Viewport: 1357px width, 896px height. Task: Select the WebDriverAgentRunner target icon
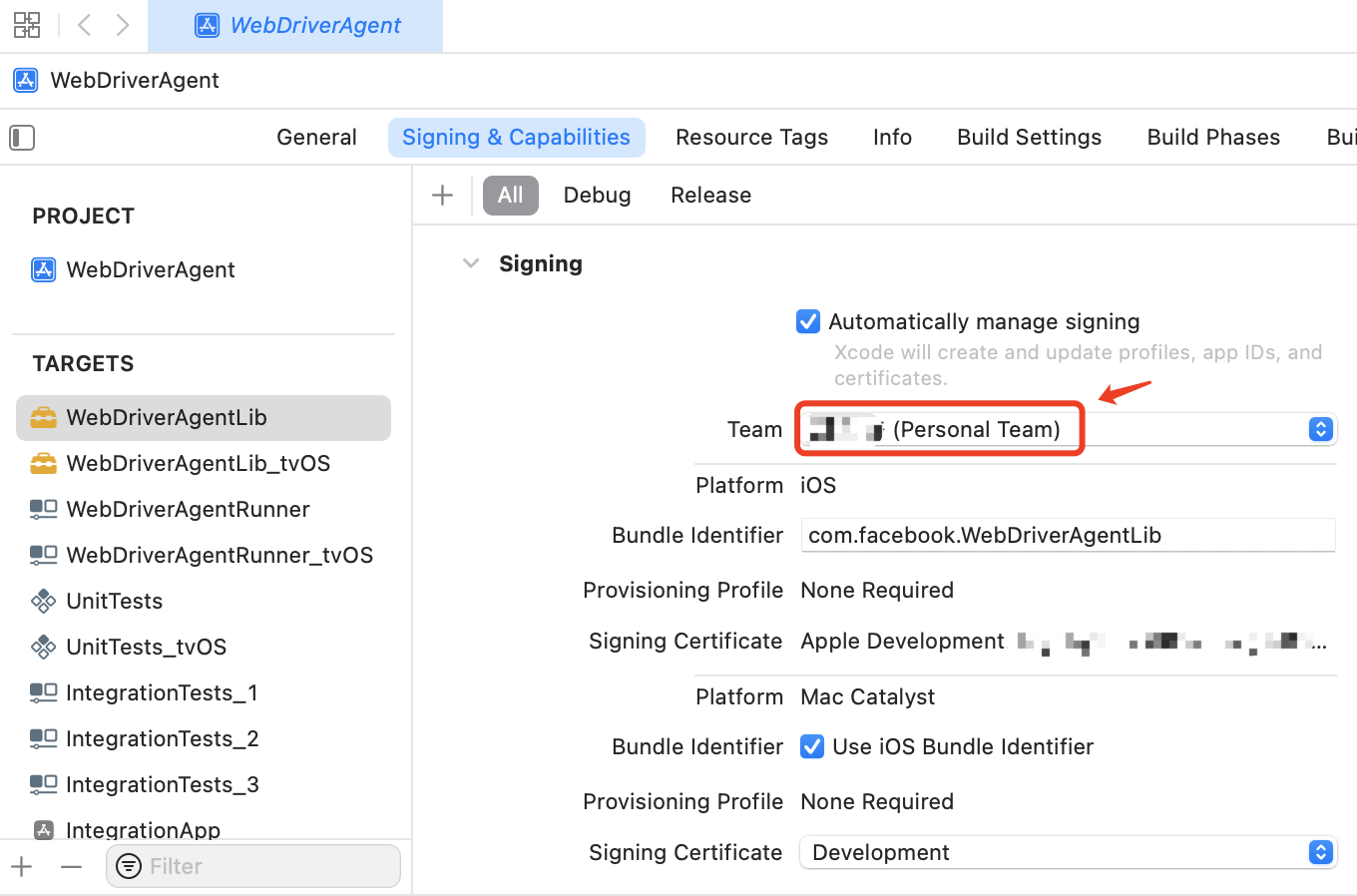[x=43, y=509]
